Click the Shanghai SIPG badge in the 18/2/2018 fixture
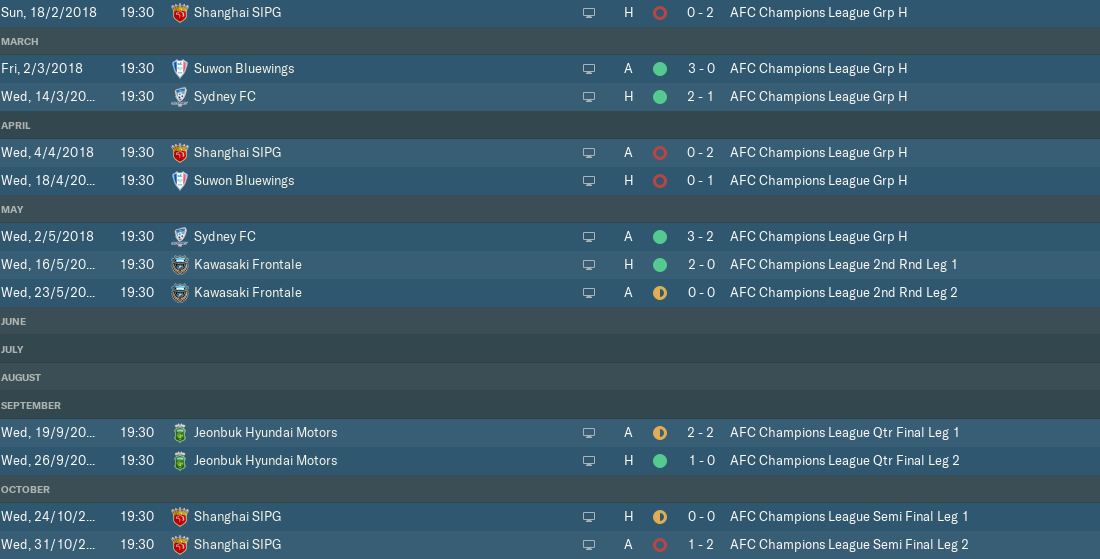The height and width of the screenshot is (559, 1100). click(180, 13)
